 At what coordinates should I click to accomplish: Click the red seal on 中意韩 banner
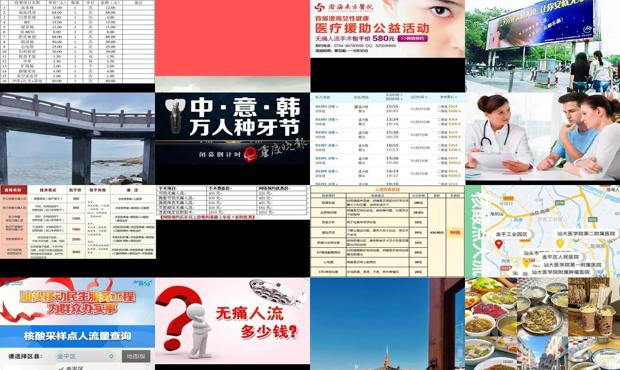click(250, 155)
